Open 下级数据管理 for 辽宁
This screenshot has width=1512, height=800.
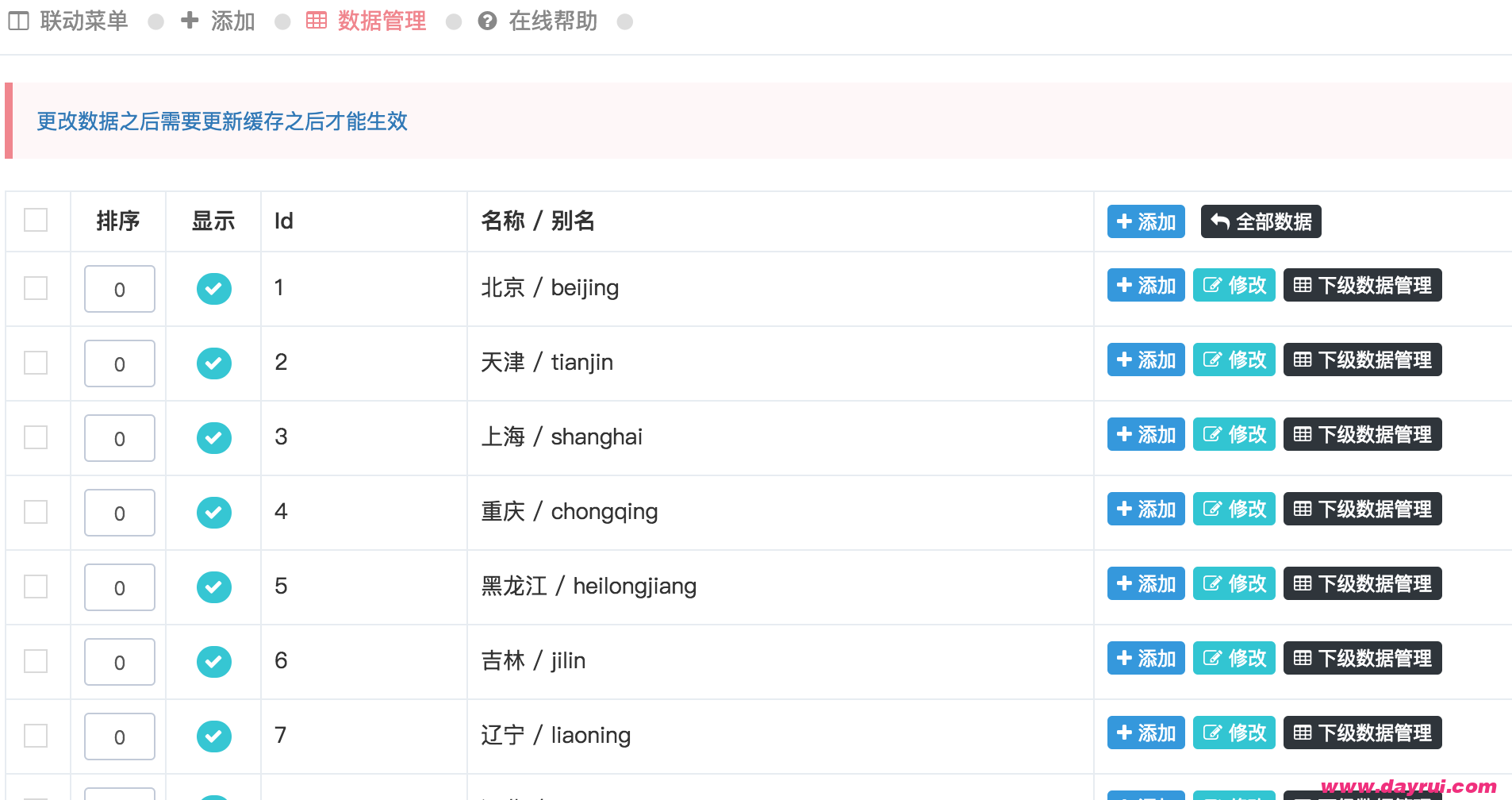coord(1363,733)
